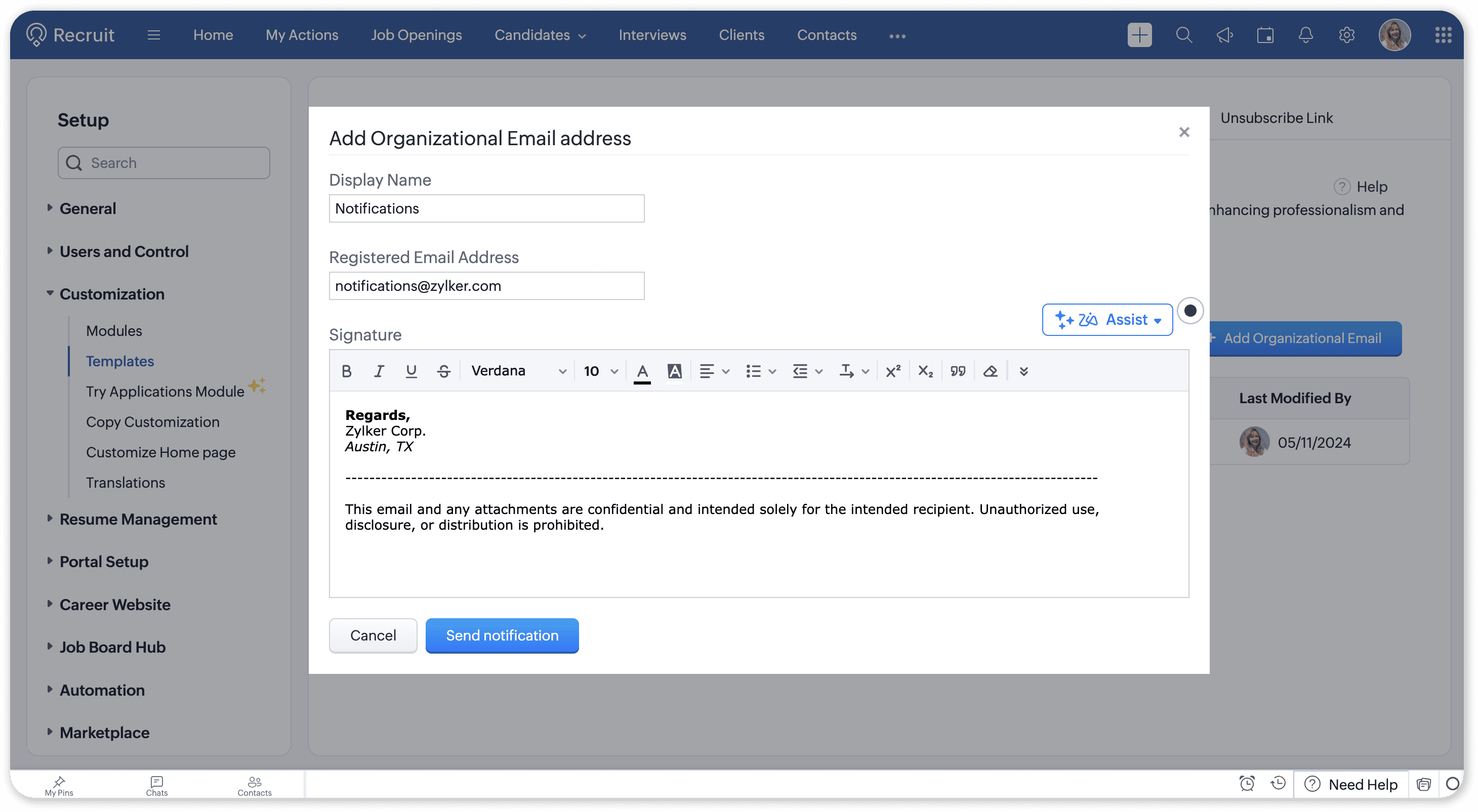Toggle subscript formatting in editor
The image size is (1478, 812).
point(925,371)
